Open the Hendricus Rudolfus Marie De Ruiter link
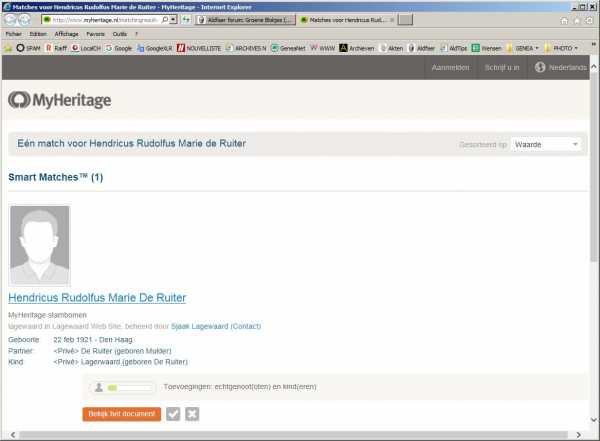Viewport: 600px width, 441px height. [97, 298]
